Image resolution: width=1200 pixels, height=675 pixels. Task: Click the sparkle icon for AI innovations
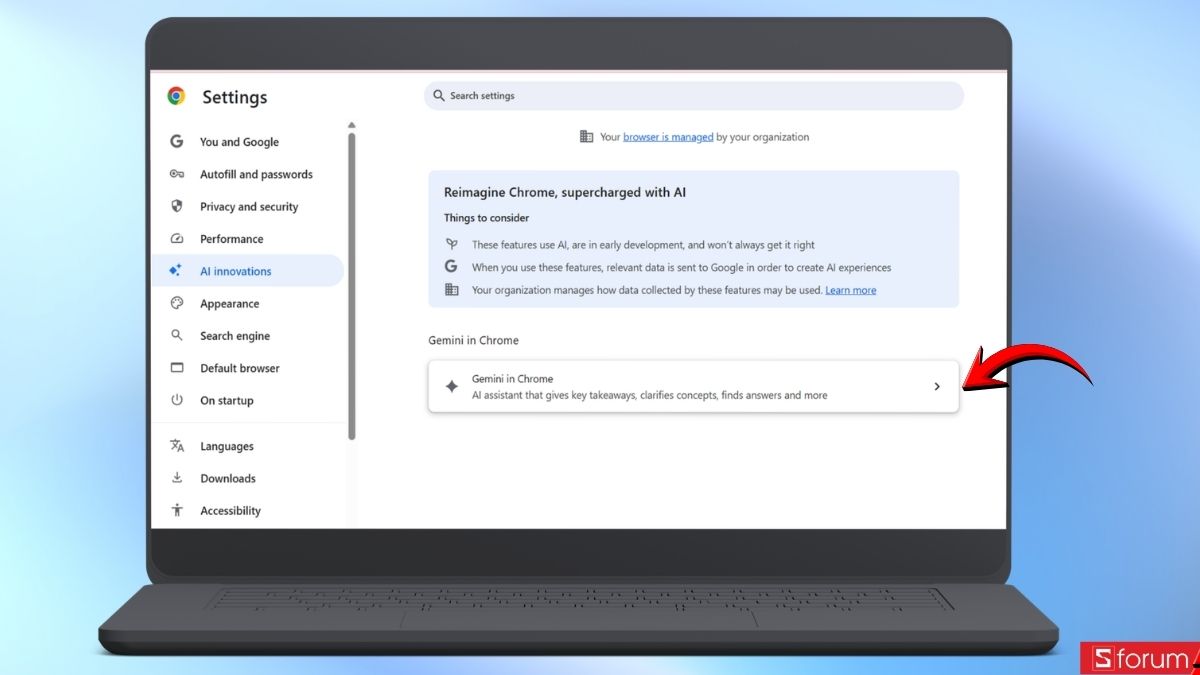176,271
